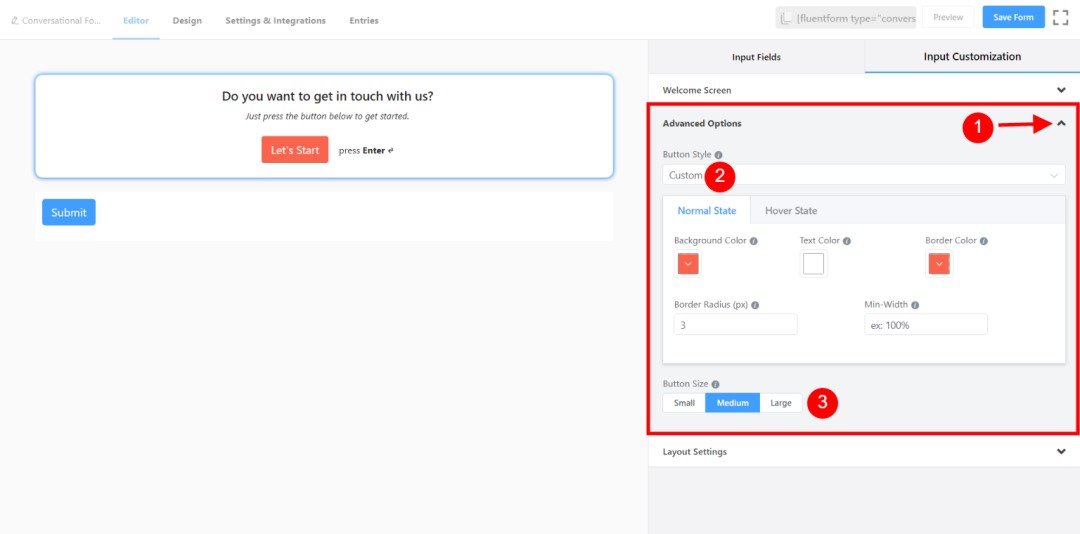Go to the Entries tab
This screenshot has height=534, width=1080.
pos(364,21)
